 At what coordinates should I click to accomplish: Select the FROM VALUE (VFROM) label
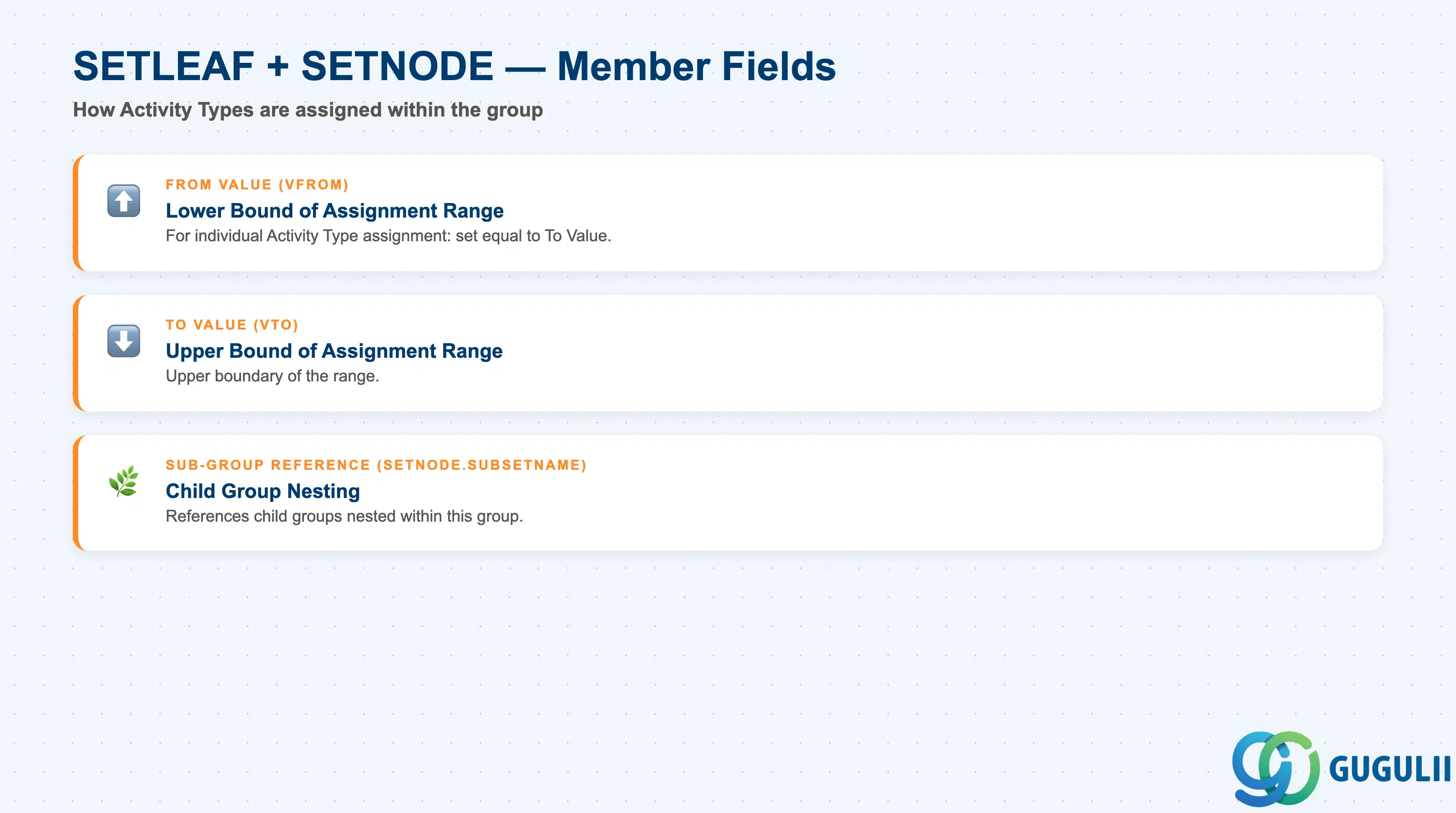tap(257, 185)
